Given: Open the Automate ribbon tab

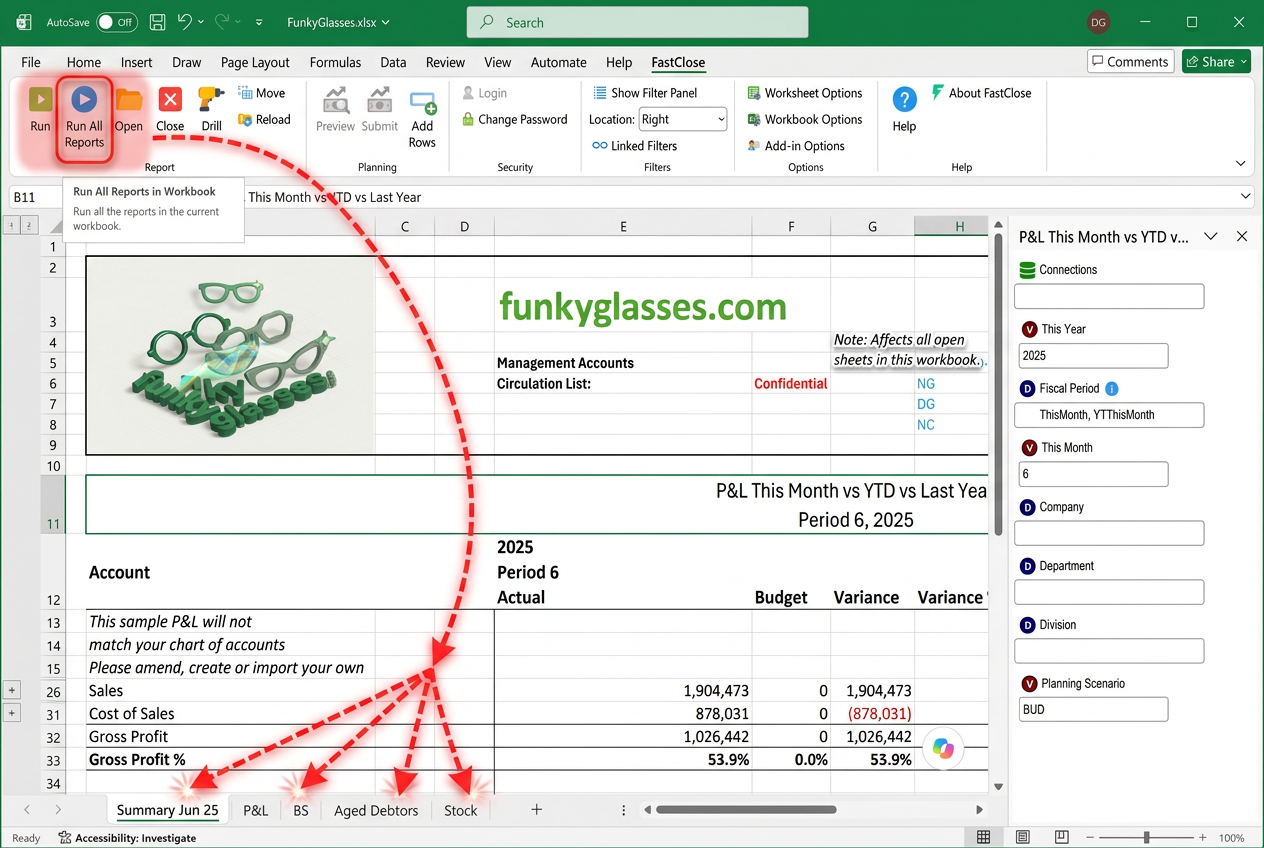Looking at the screenshot, I should pyautogui.click(x=558, y=62).
